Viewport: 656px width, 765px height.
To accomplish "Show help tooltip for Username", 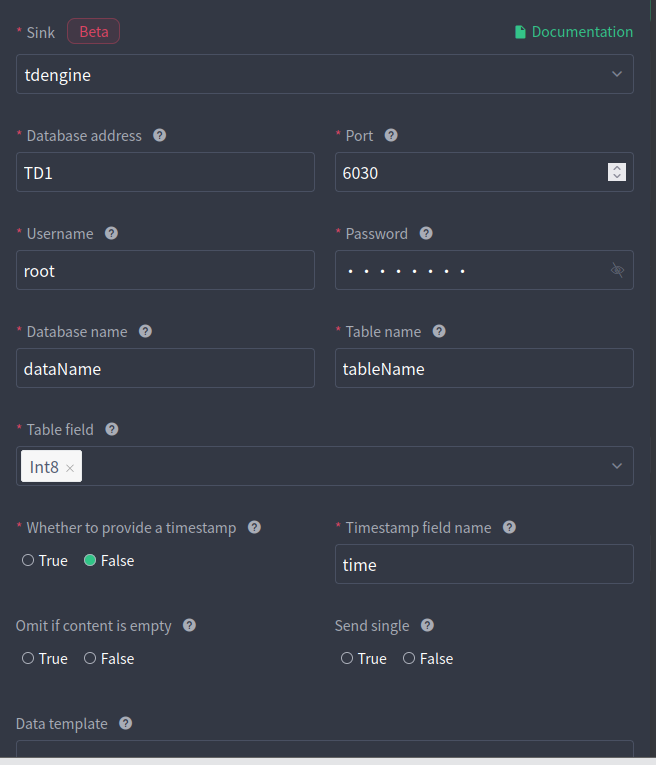I will click(111, 233).
